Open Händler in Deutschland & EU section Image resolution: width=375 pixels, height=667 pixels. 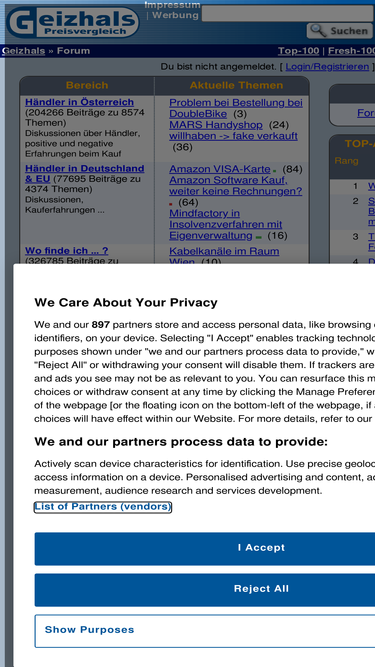pyautogui.click(x=85, y=174)
